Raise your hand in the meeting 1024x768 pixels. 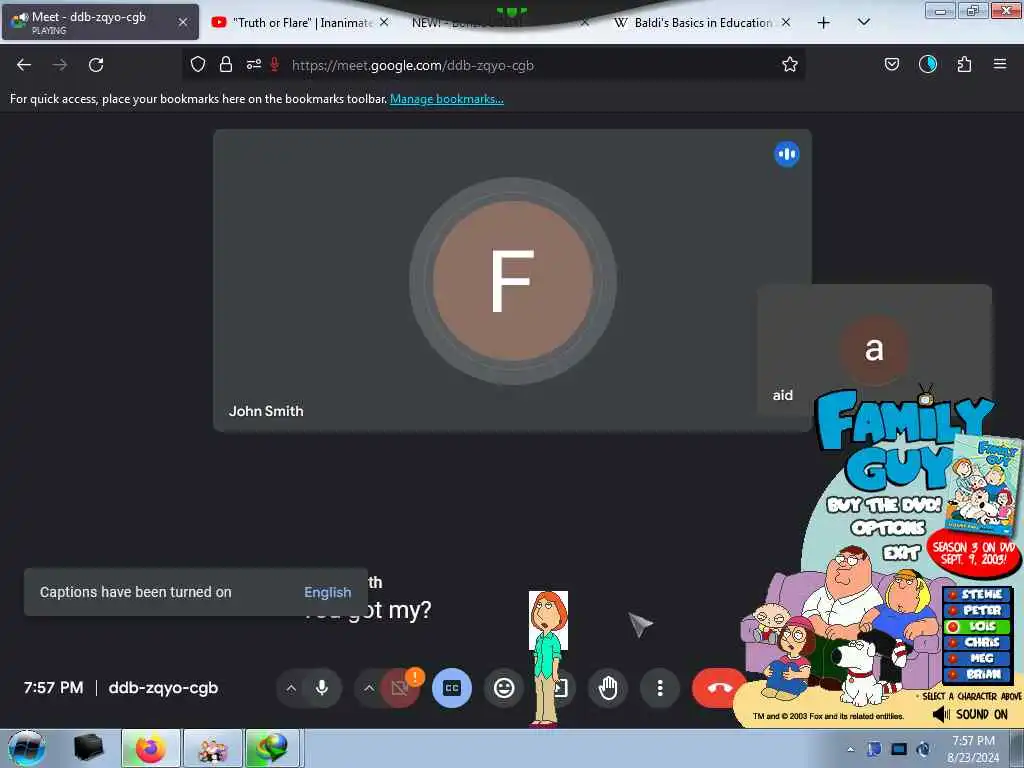tap(607, 688)
